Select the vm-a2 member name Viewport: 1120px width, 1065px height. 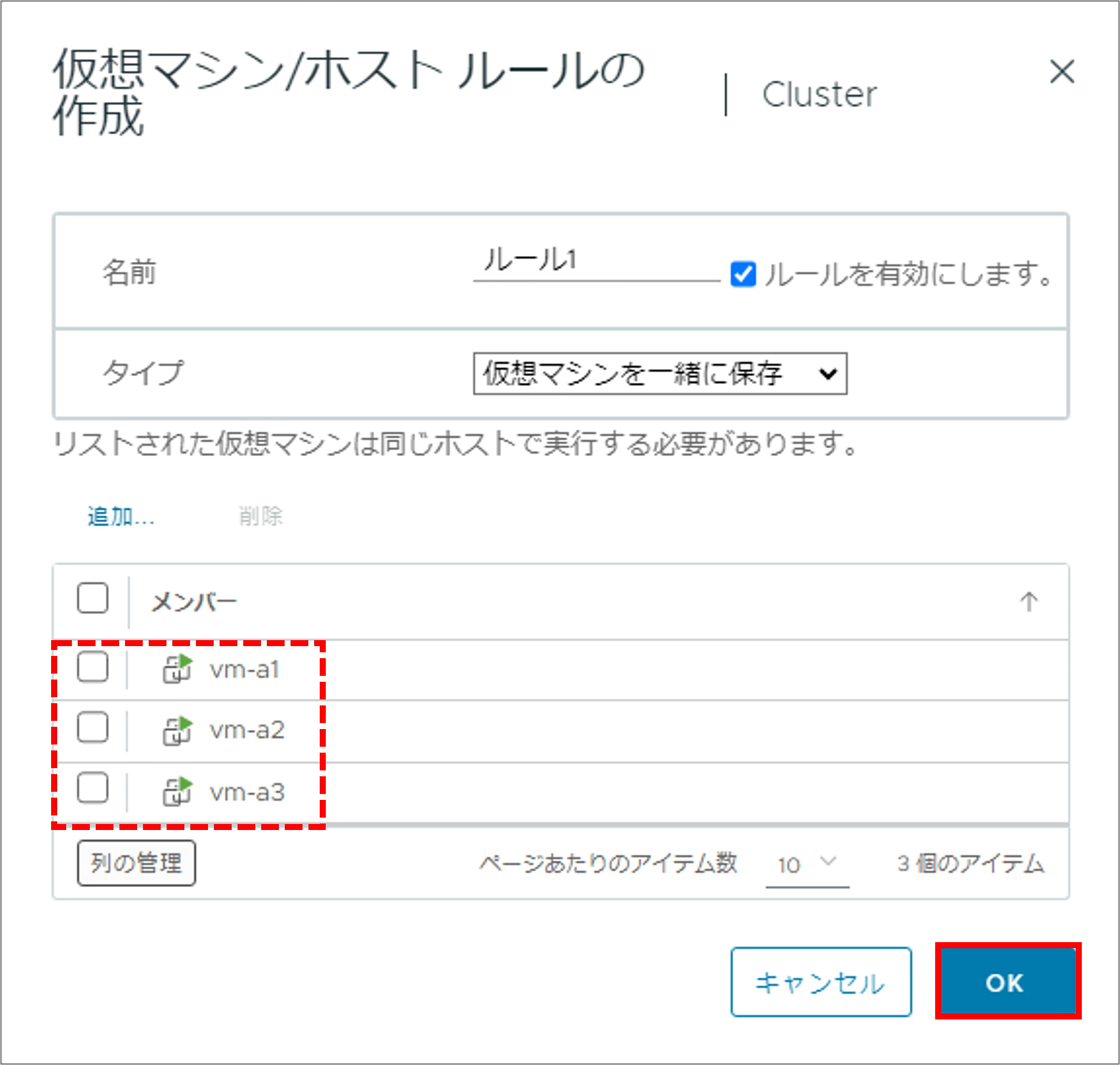247,731
